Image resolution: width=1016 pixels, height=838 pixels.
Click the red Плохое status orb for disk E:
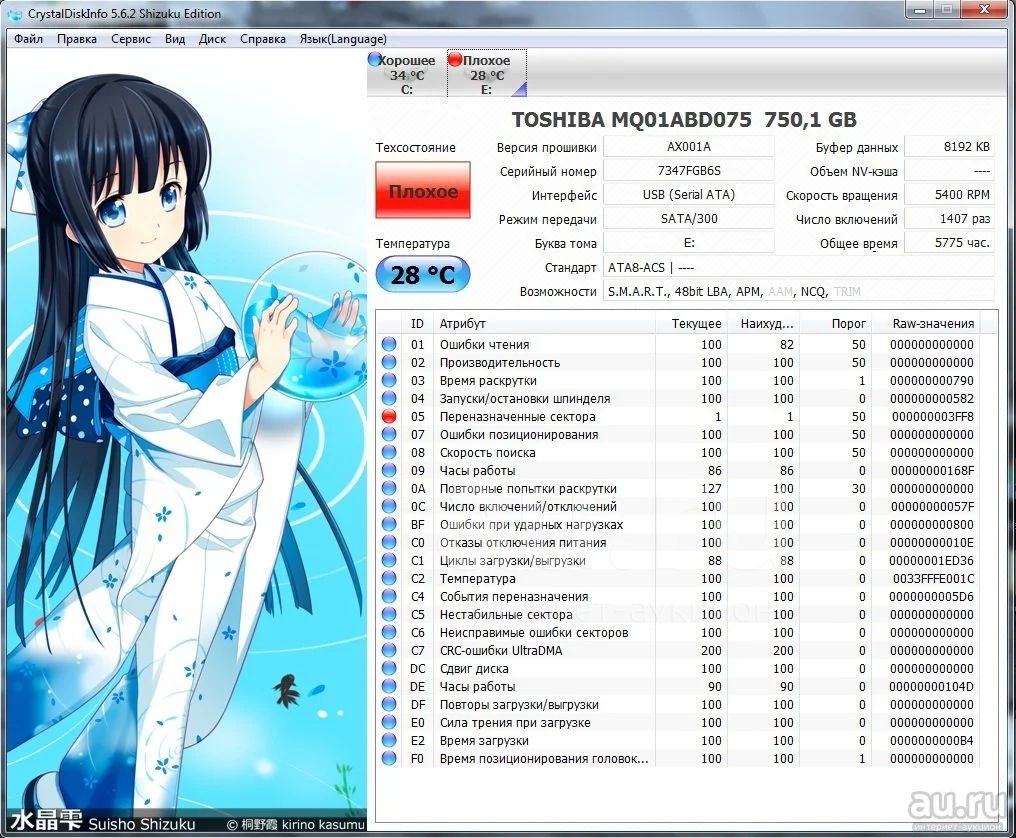coord(455,60)
